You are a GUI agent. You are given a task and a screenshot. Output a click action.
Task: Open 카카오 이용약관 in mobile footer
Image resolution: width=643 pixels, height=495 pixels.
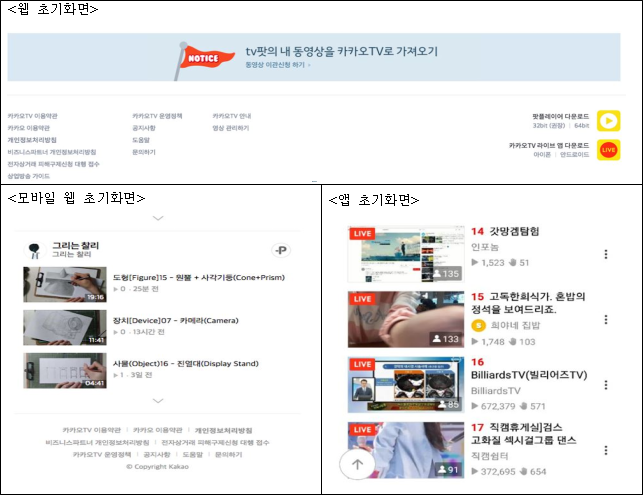[x=157, y=430]
